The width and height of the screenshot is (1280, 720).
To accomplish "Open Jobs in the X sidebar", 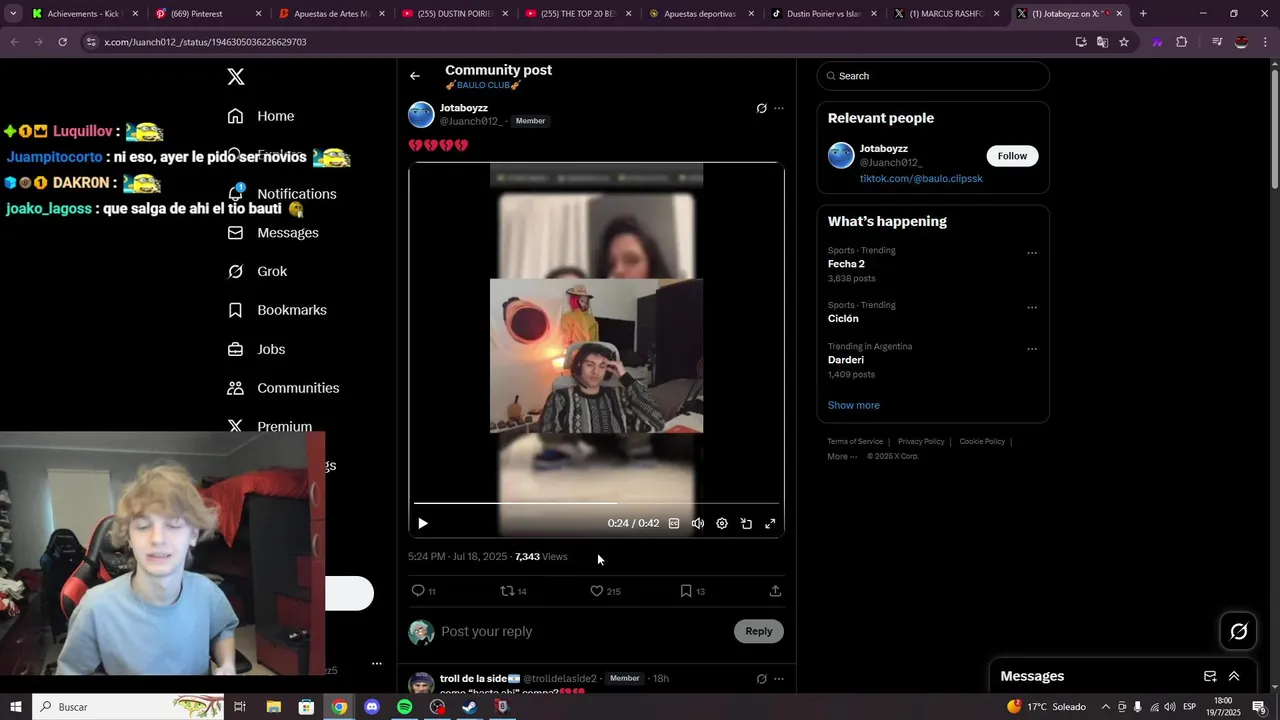I will (x=256, y=349).
